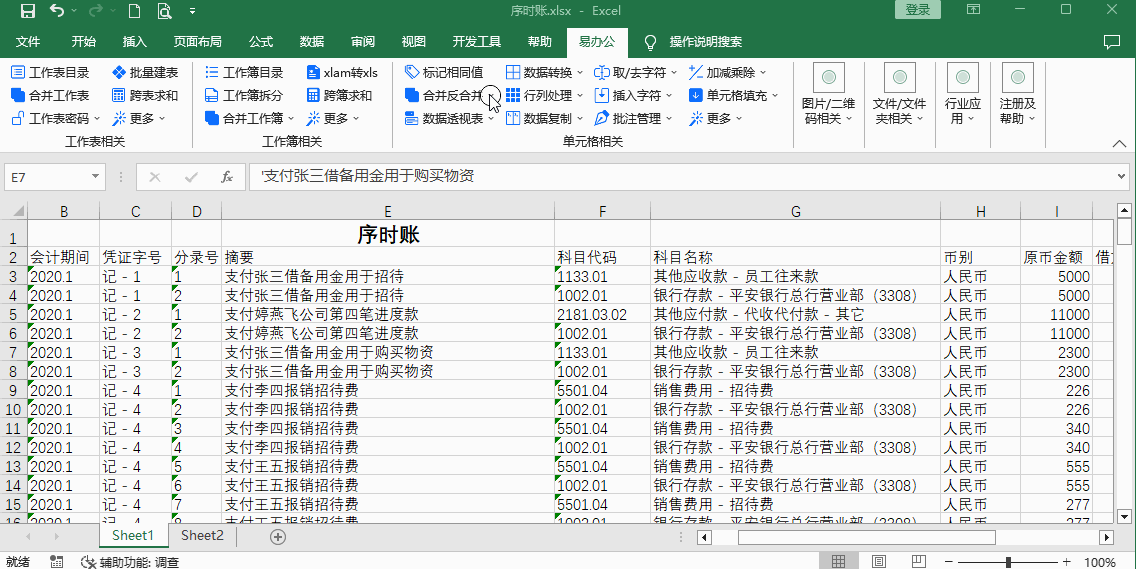
Task: Click 跨簿求和 tool
Action: click(x=339, y=96)
